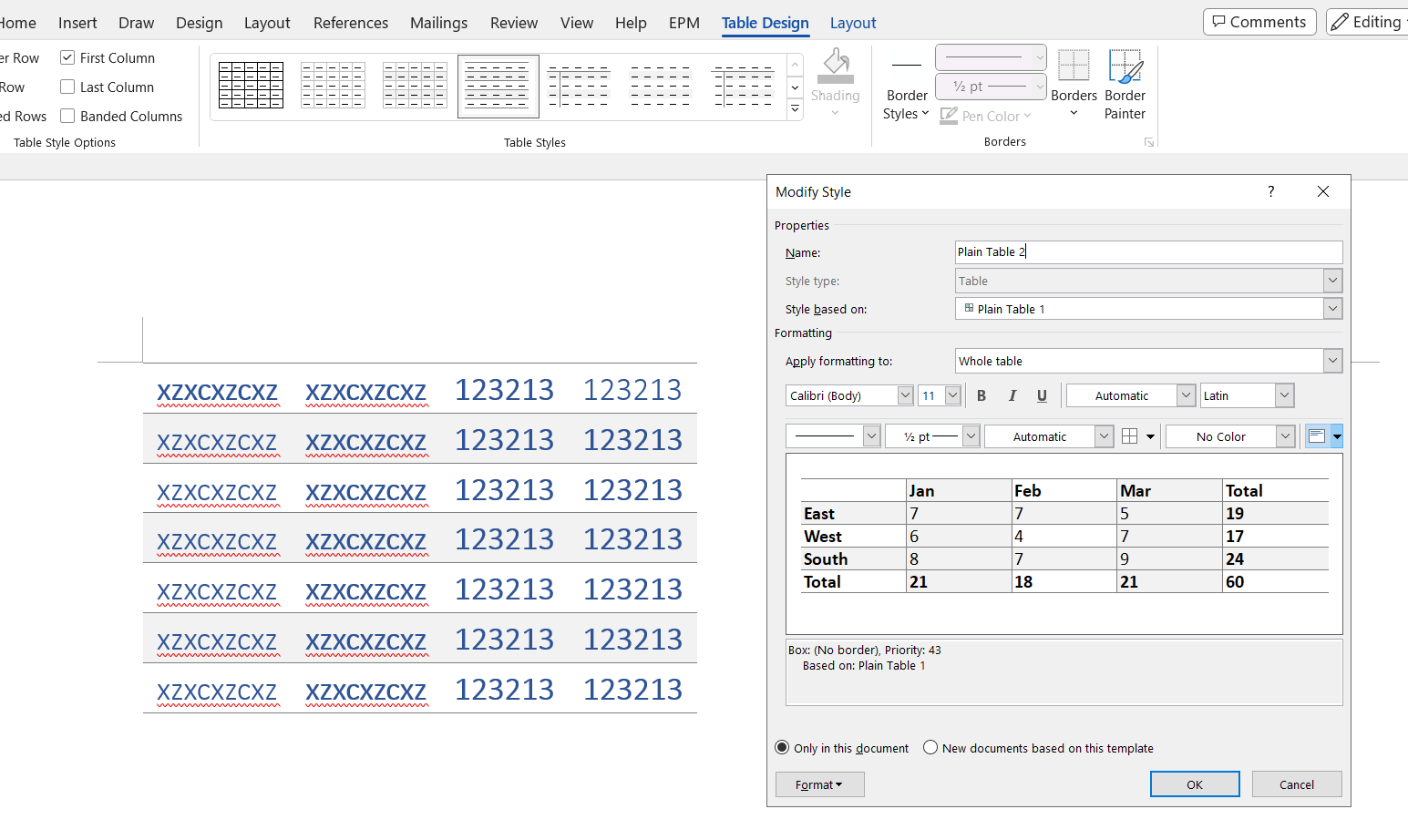Click OK in Modify Style dialog
This screenshot has width=1408, height=840.
click(x=1194, y=784)
